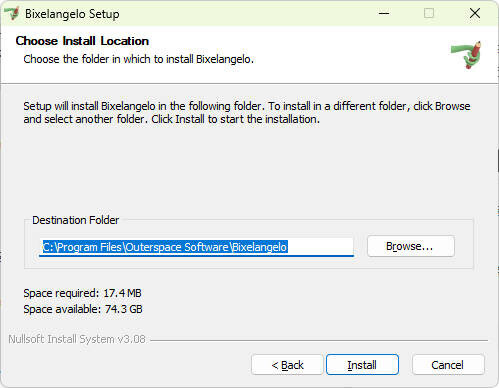The height and width of the screenshot is (388, 499).
Task: Click the 'Choose the folder in which' subtitle
Action: click(139, 59)
